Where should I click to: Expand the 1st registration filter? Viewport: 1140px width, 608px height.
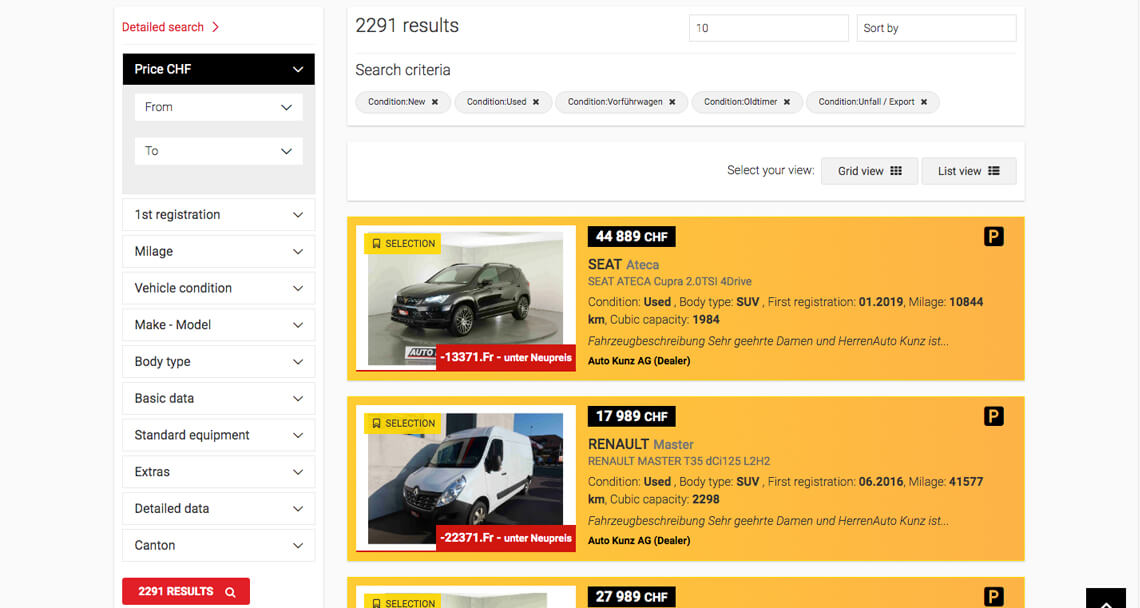coord(219,215)
